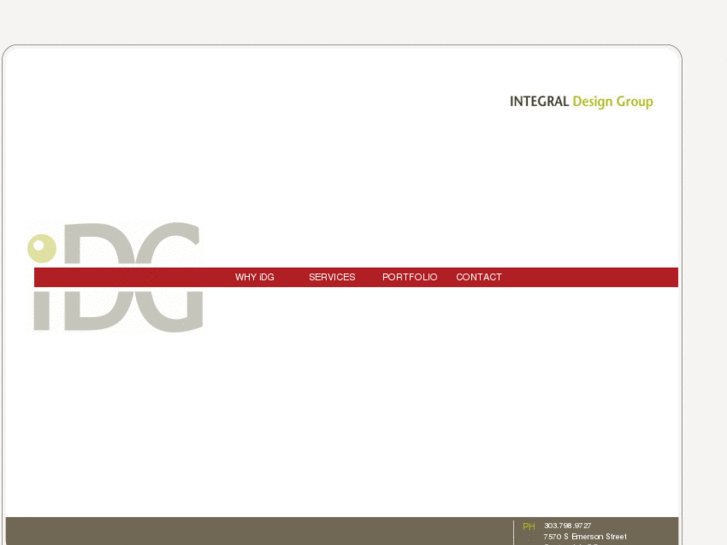Viewport: 727px width, 545px height.
Task: Open the WHY iDG menu item
Action: [255, 277]
